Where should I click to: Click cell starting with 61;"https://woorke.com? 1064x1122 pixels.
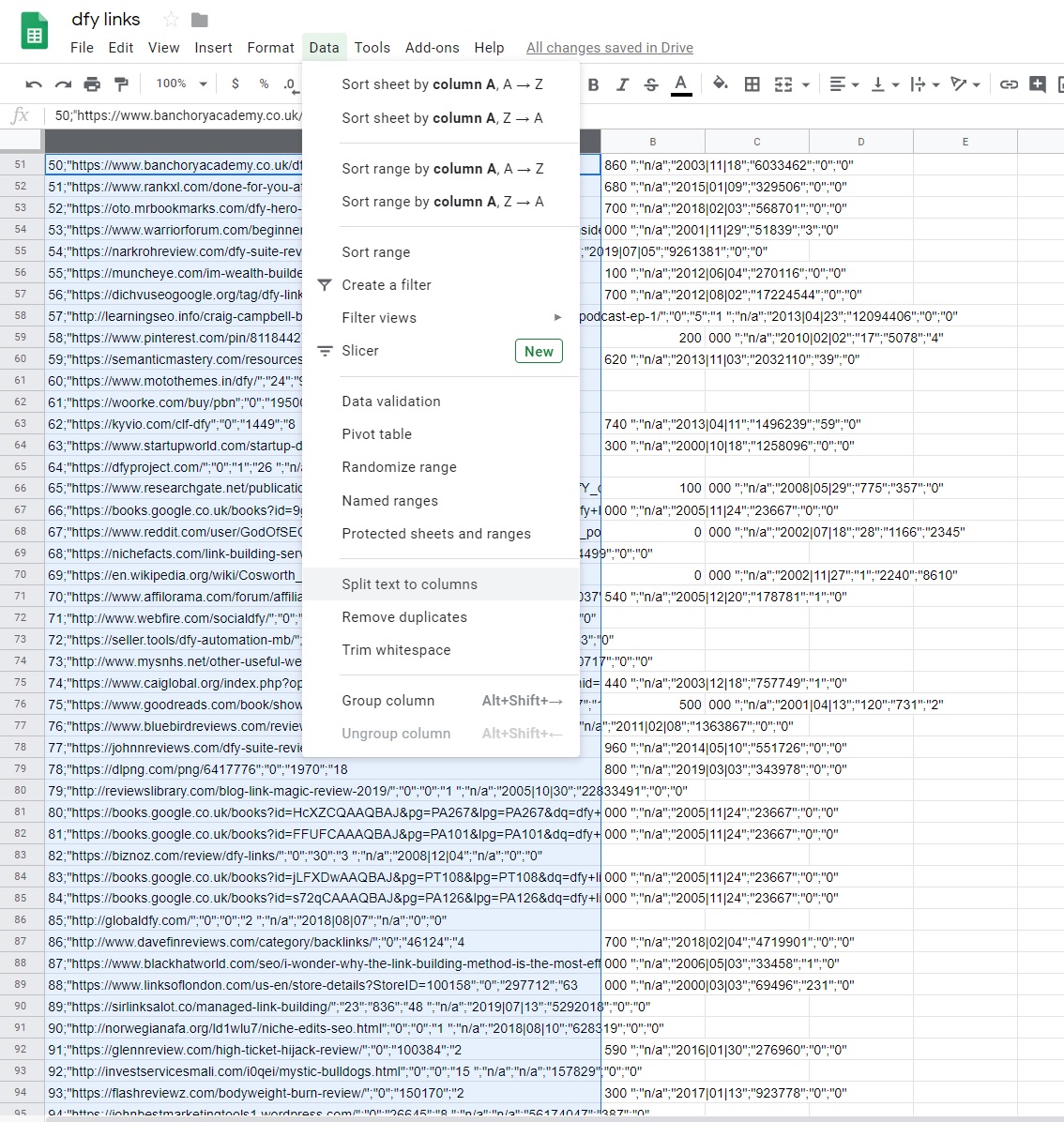point(175,402)
